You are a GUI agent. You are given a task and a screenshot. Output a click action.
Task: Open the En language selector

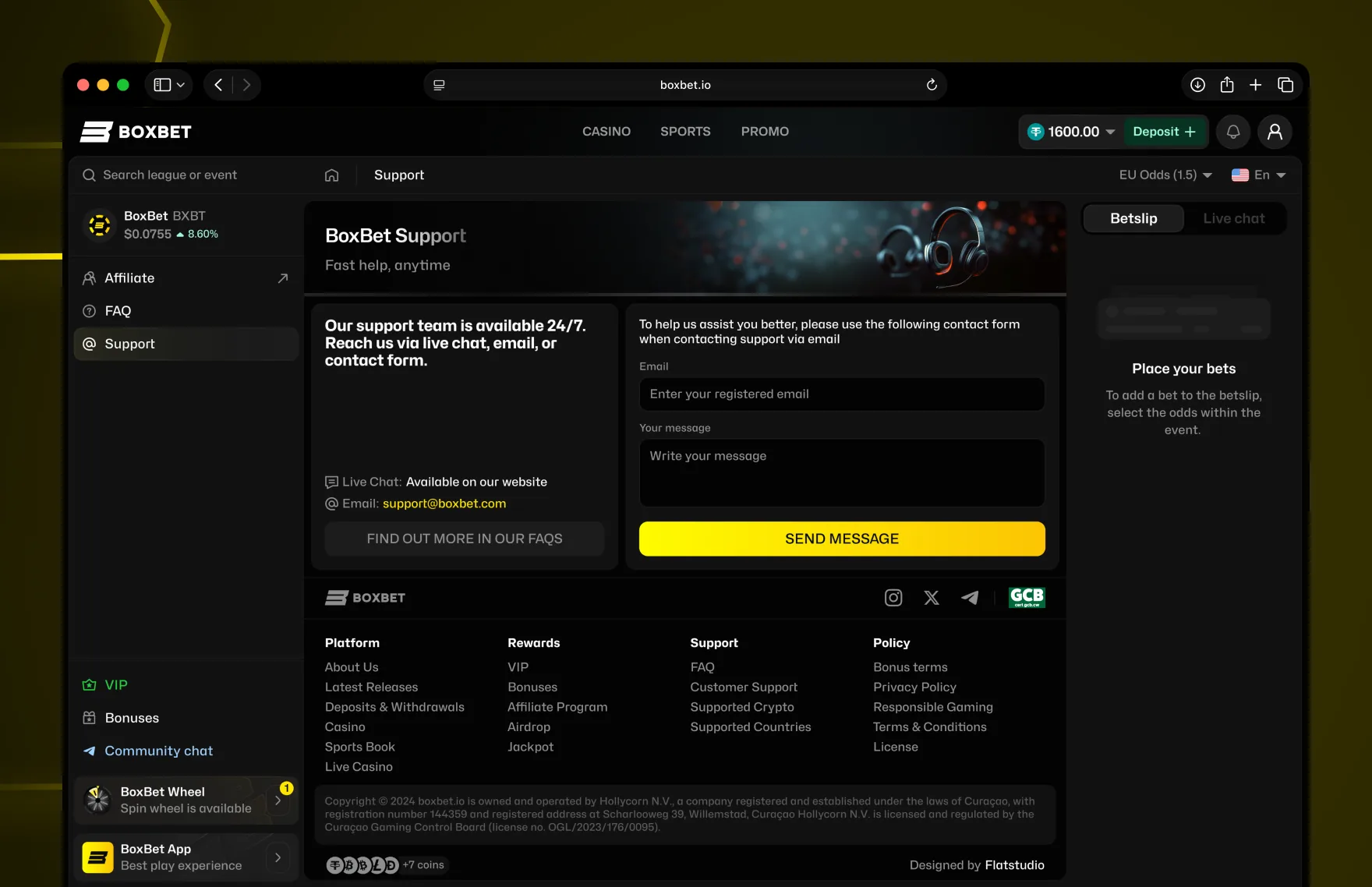pyautogui.click(x=1258, y=175)
